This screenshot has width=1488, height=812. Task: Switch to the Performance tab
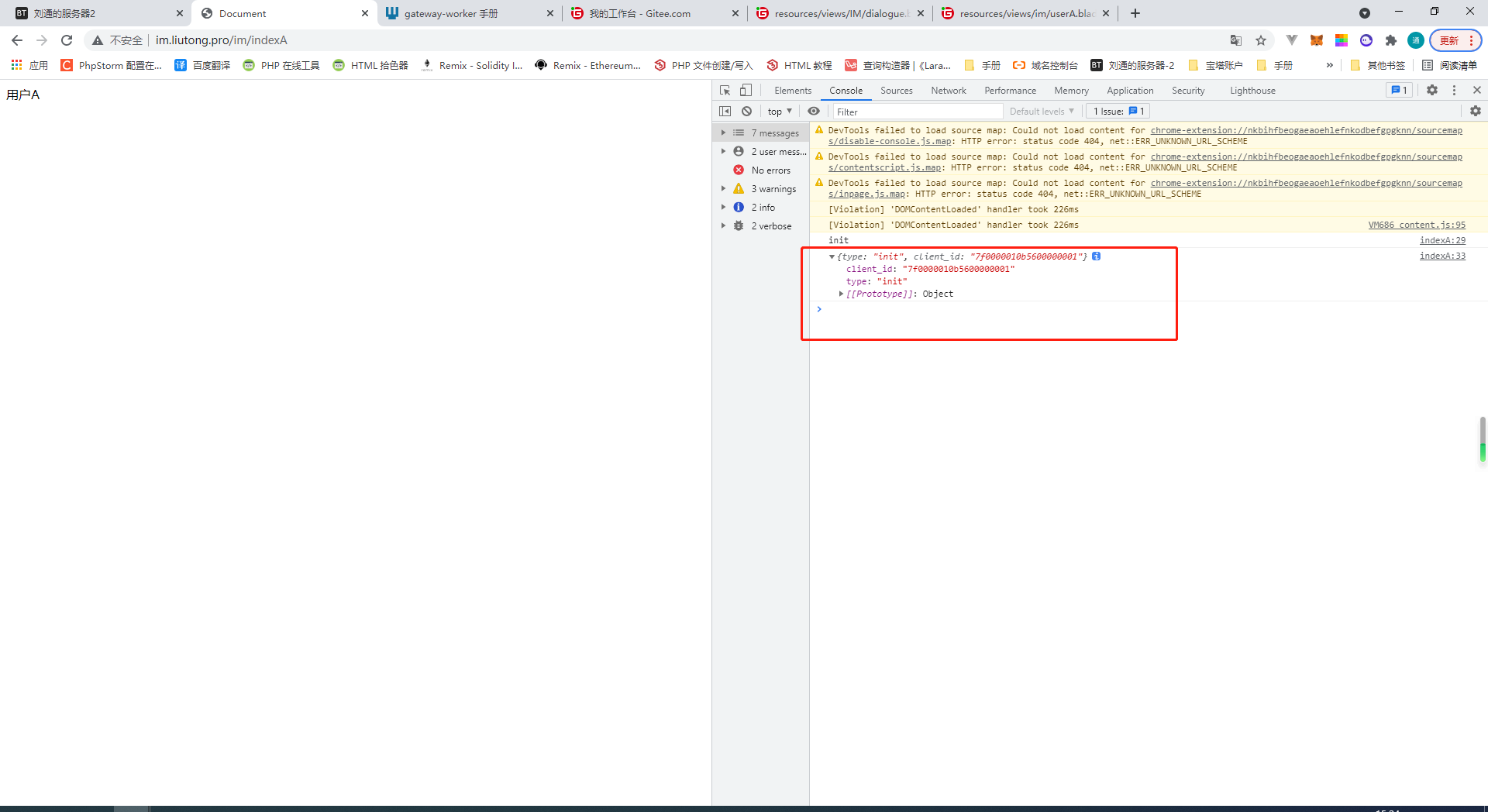tap(1010, 91)
